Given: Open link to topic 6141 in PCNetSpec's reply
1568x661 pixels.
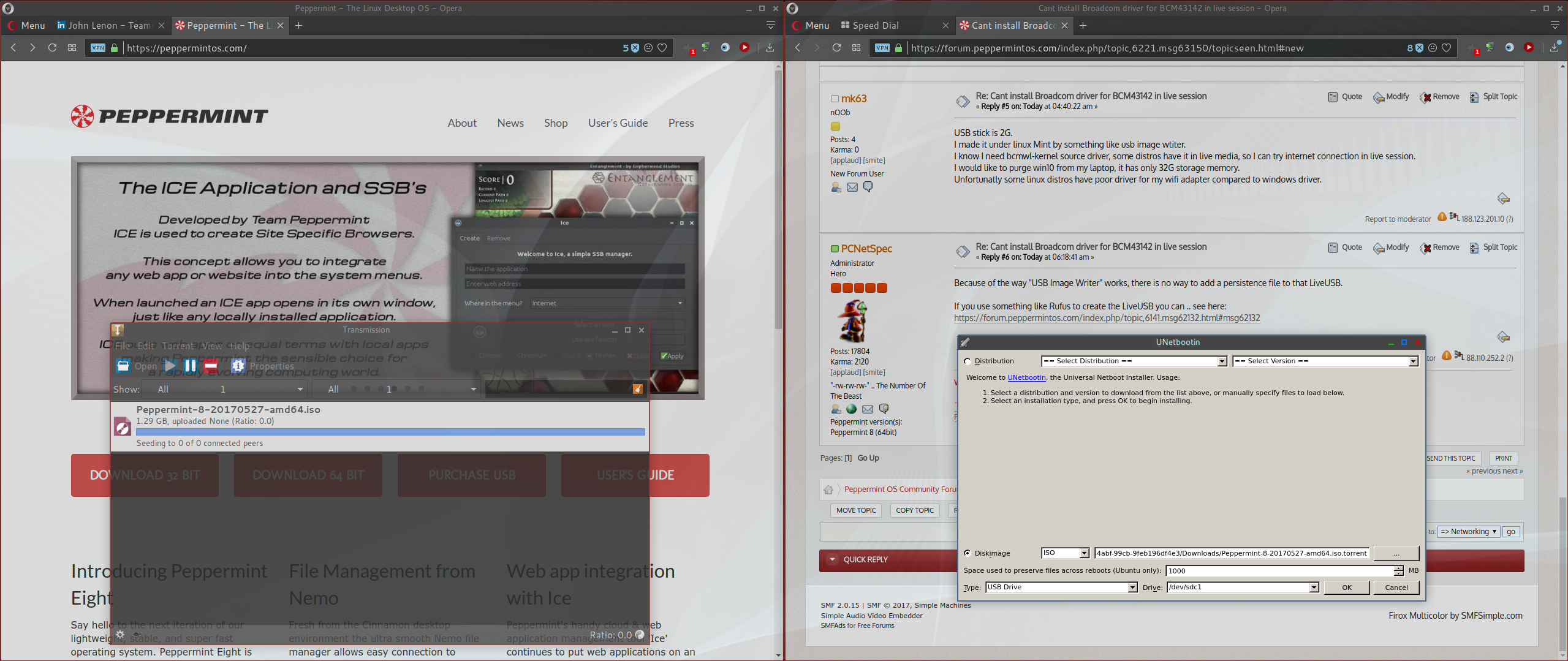Looking at the screenshot, I should point(1107,318).
